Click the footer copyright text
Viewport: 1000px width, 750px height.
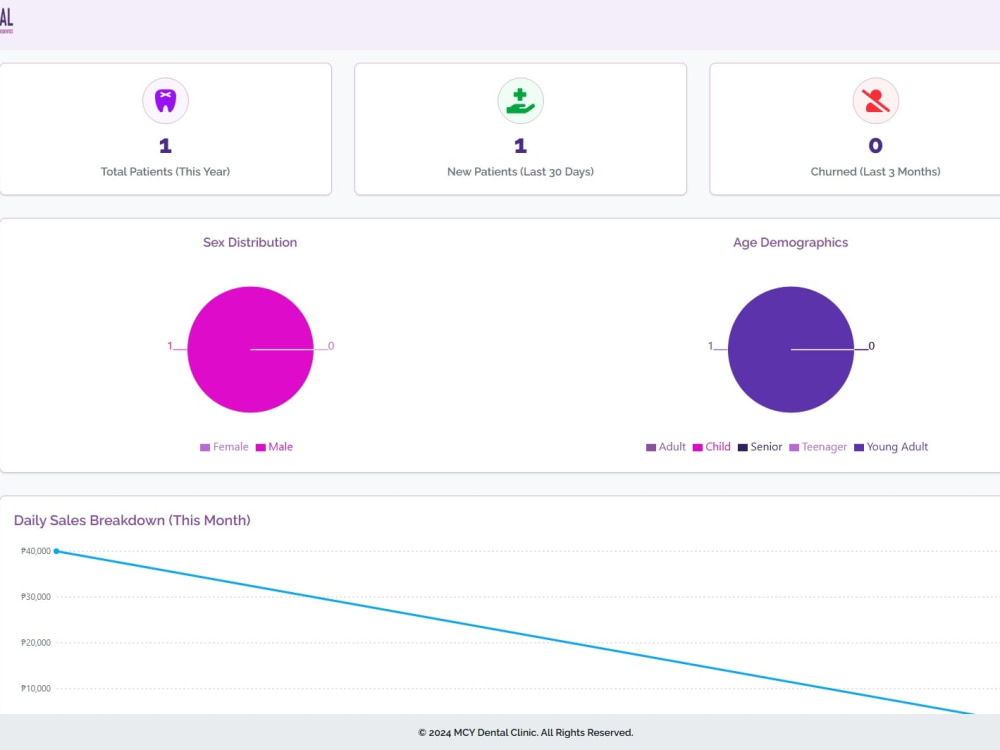click(x=526, y=733)
